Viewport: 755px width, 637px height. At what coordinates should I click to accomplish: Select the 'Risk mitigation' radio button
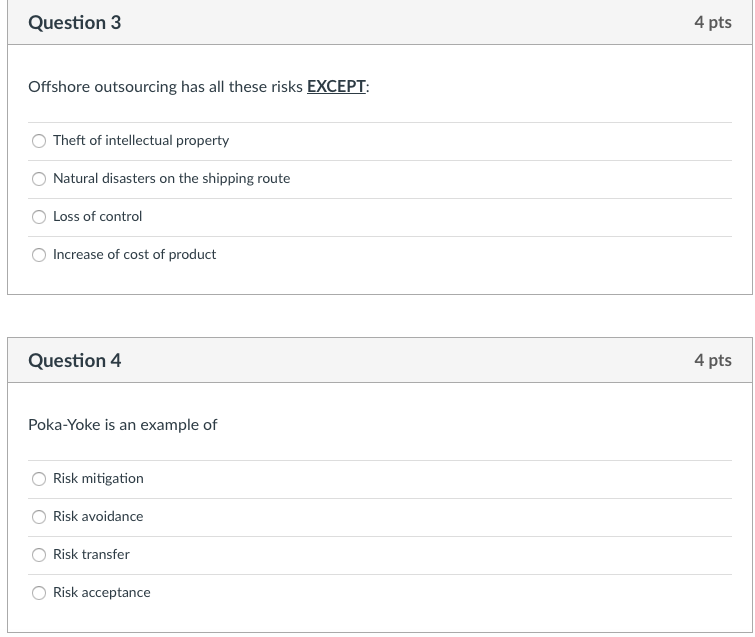pyautogui.click(x=39, y=479)
